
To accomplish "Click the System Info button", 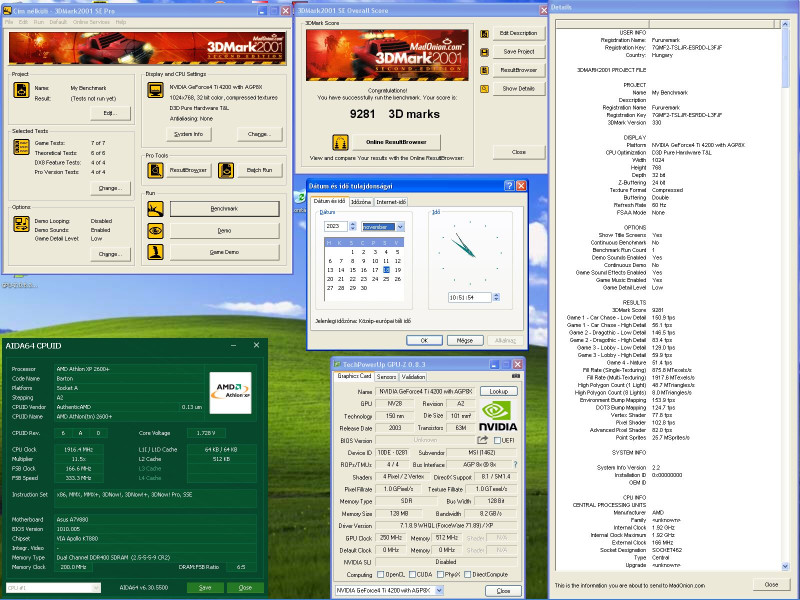I will click(x=188, y=134).
